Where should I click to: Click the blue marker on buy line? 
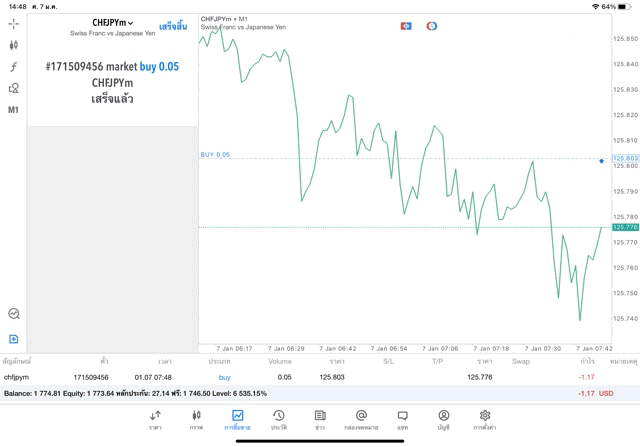[x=601, y=161]
